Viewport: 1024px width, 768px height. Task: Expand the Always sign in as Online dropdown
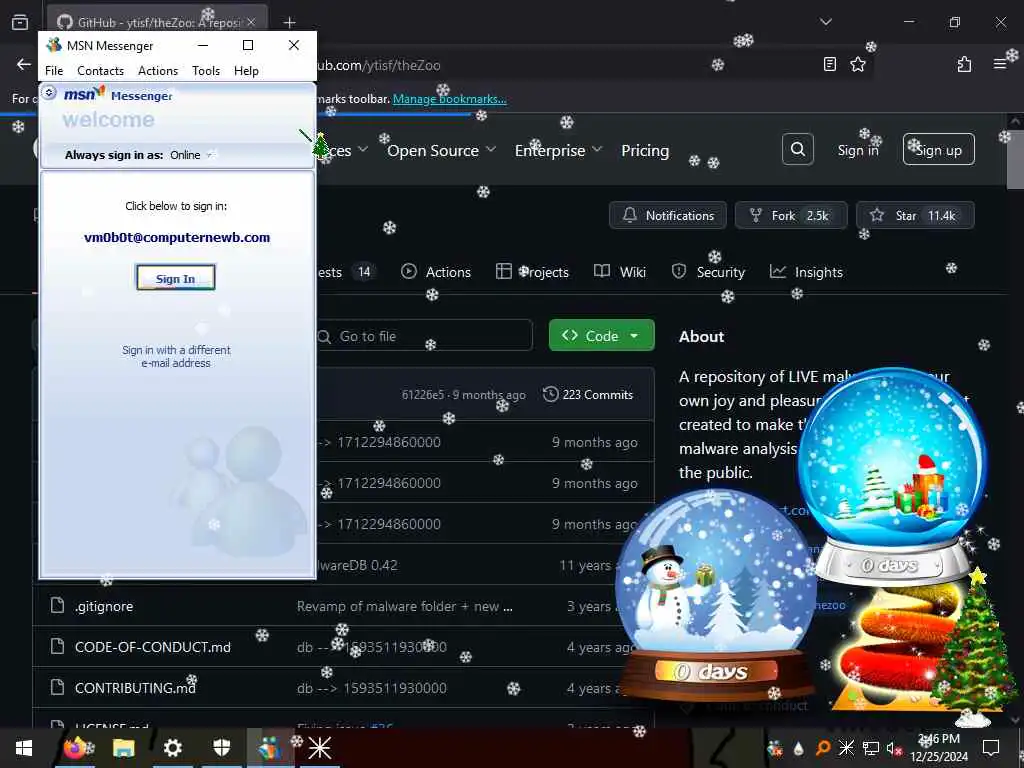point(191,155)
